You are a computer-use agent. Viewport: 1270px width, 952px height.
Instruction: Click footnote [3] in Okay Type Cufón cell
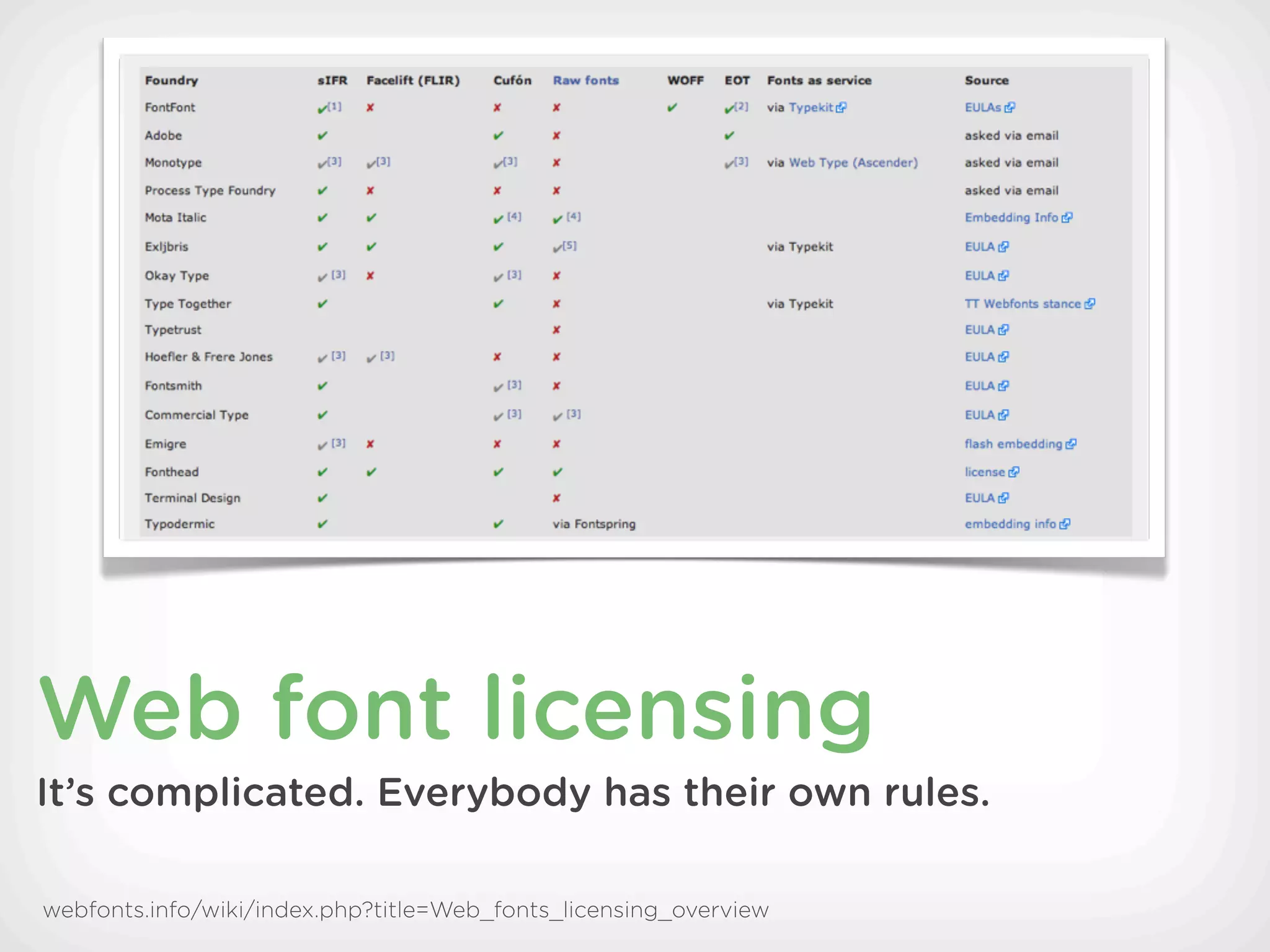pos(514,275)
